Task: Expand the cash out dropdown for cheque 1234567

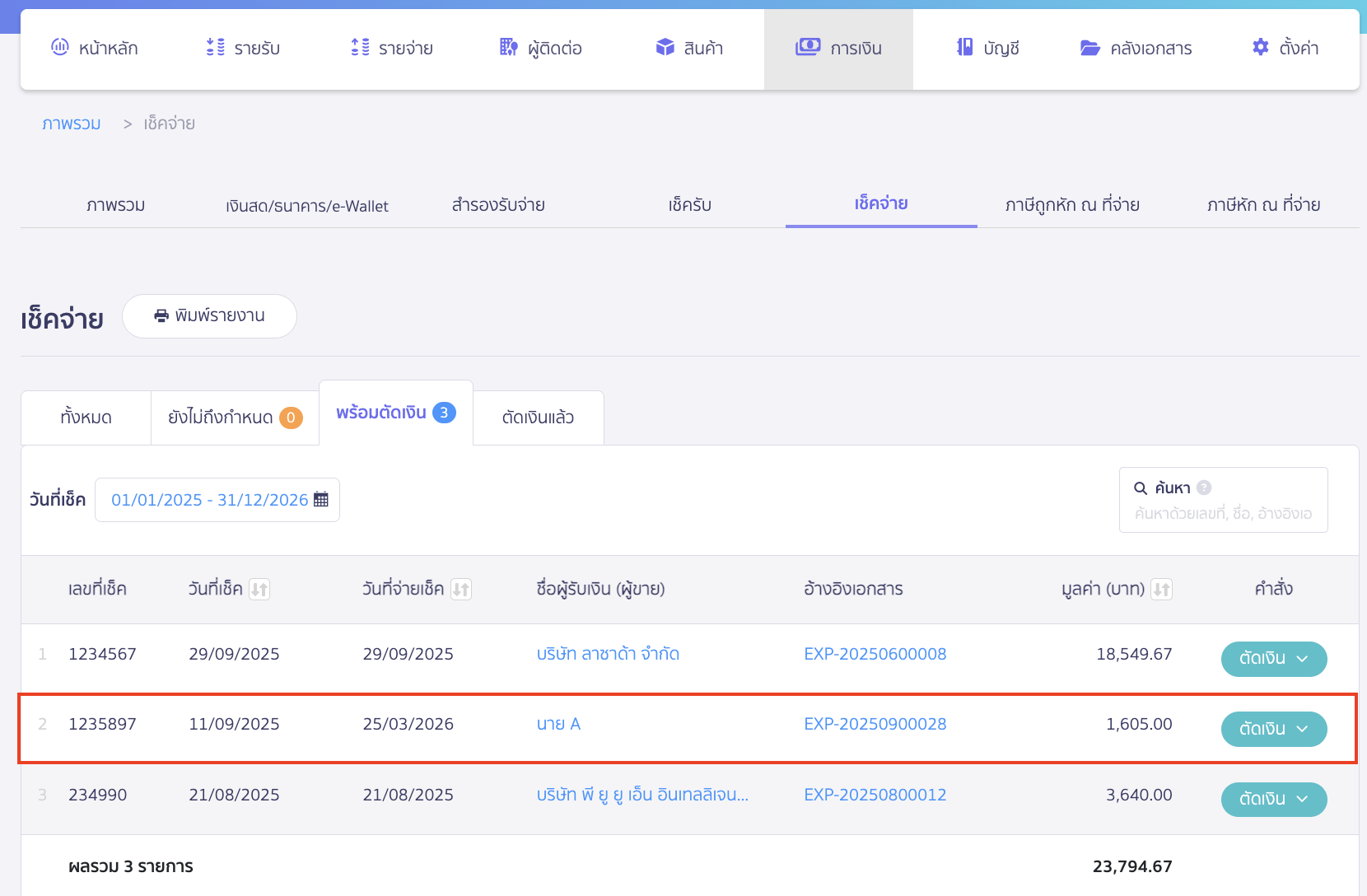Action: pos(1273,659)
